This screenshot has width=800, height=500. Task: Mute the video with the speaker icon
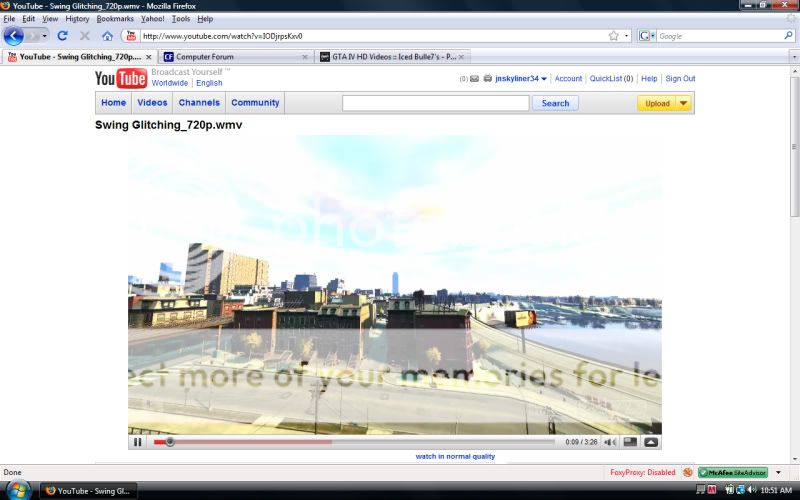tap(609, 442)
